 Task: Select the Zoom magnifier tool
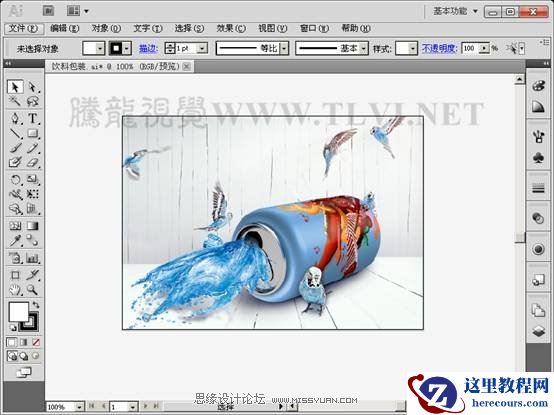pos(32,290)
